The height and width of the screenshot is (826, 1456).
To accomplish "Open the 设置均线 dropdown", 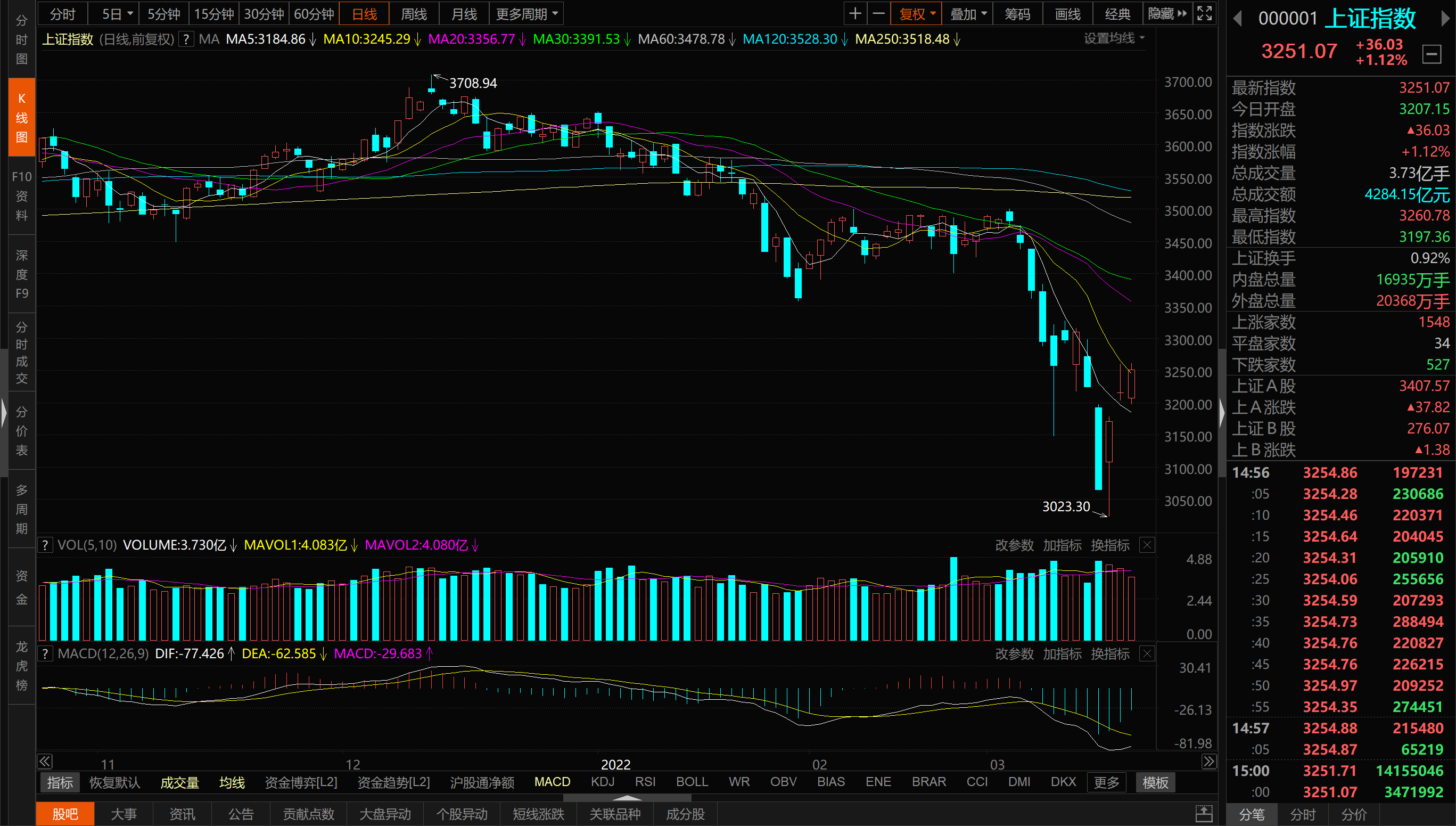I will pyautogui.click(x=1114, y=38).
